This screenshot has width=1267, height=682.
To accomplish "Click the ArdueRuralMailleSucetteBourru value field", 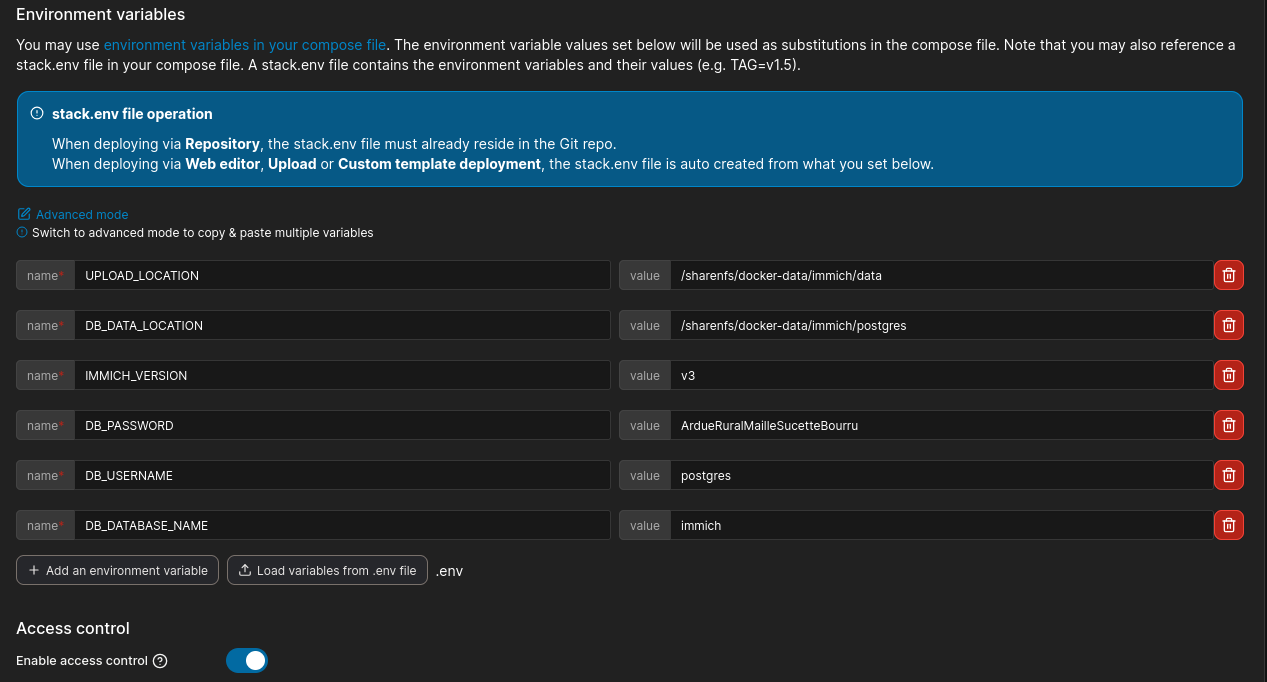I will click(941, 425).
